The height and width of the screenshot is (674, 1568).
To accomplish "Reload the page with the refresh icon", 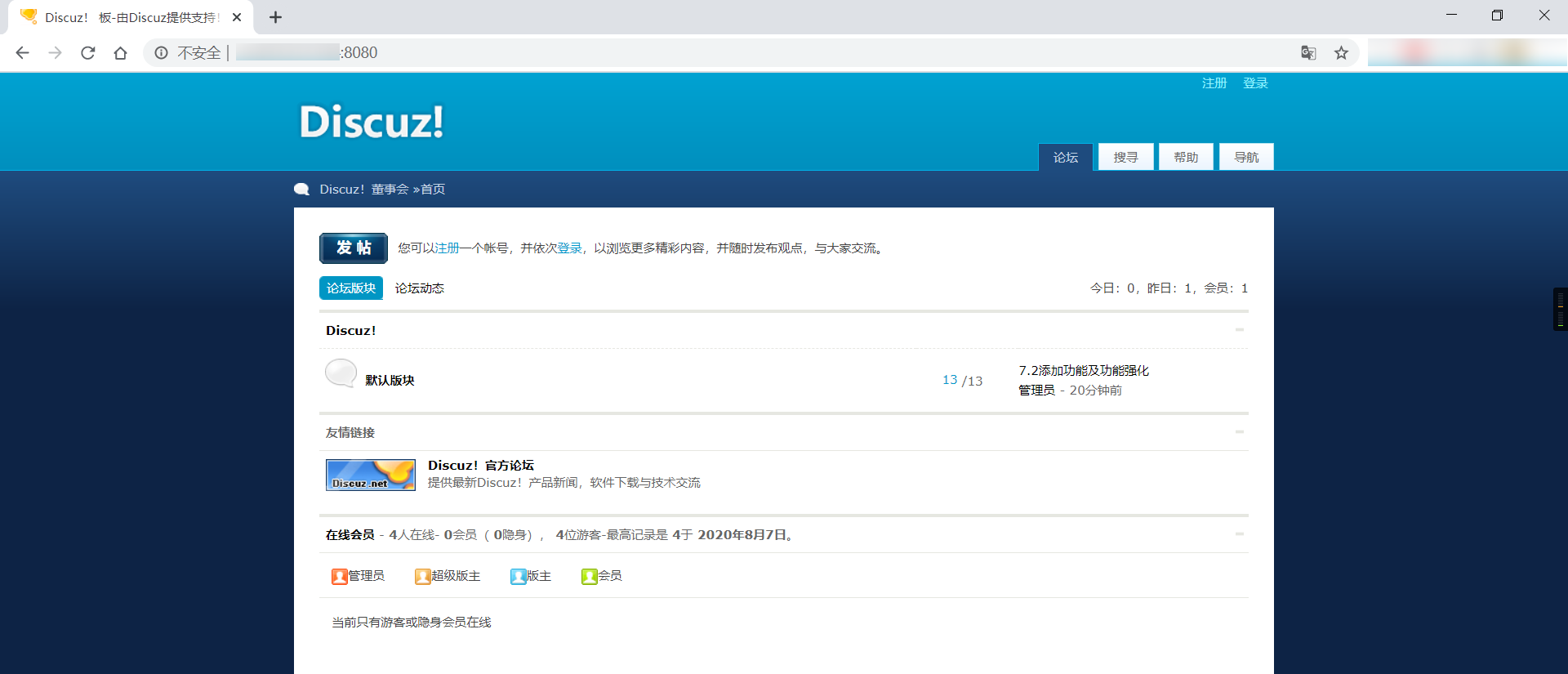I will (x=87, y=53).
